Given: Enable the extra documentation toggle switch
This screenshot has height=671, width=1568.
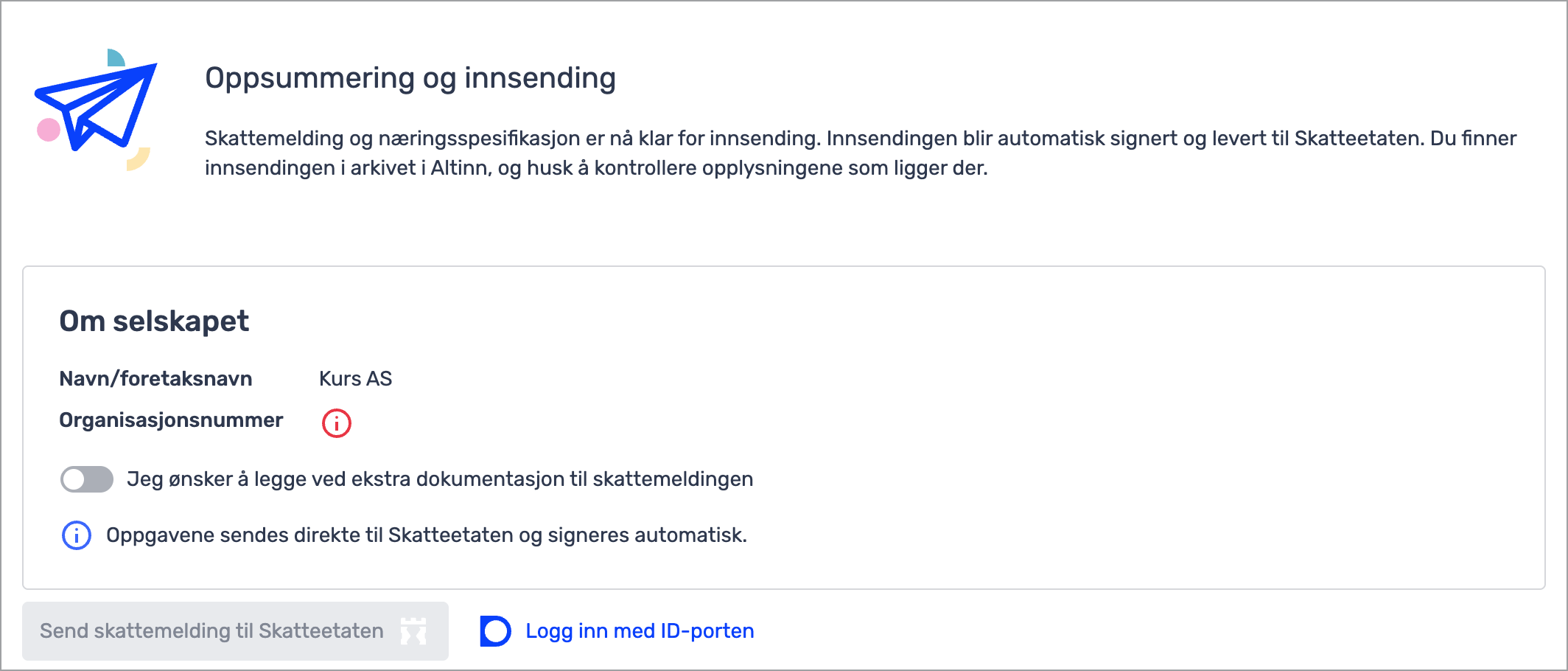Looking at the screenshot, I should pos(87,479).
